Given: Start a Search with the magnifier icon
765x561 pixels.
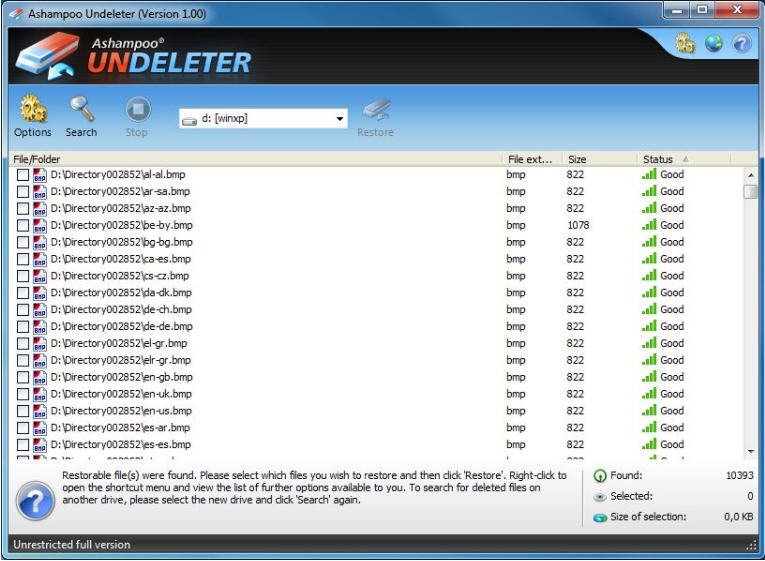Looking at the screenshot, I should point(81,108).
